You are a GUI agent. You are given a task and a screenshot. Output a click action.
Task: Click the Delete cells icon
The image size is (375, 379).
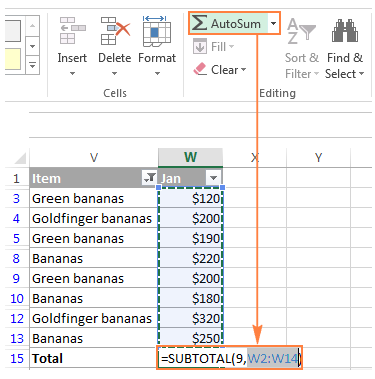115,31
